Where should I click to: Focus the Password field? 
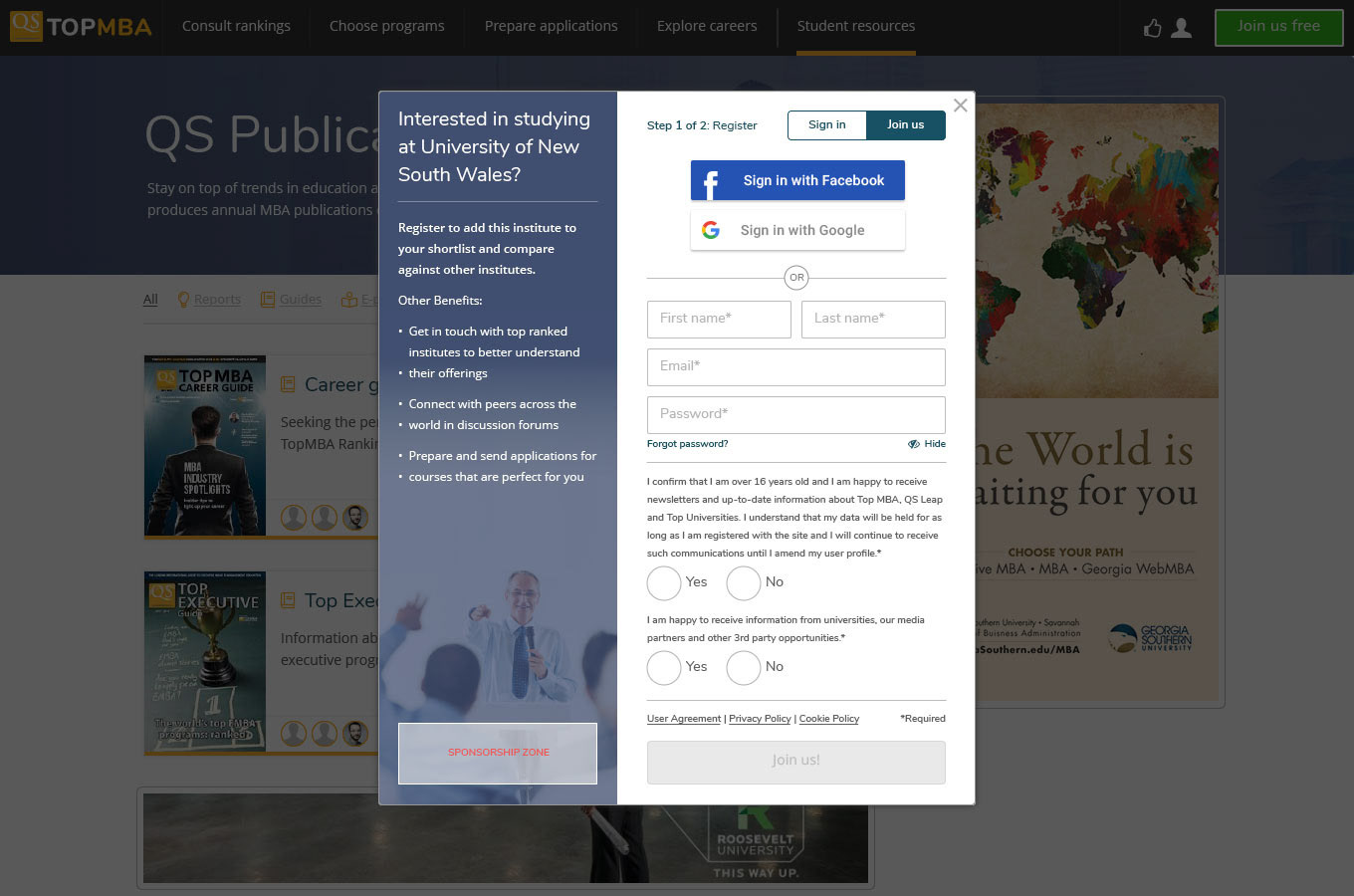[796, 415]
